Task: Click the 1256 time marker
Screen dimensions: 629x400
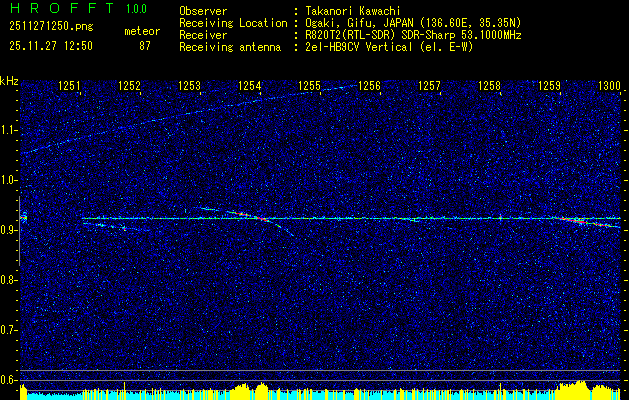Action: 369,85
